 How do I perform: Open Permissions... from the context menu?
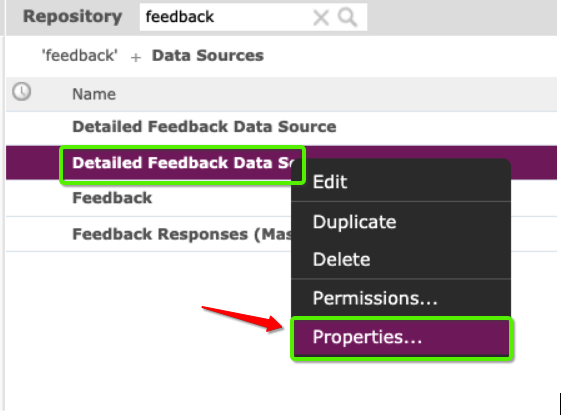click(401, 298)
